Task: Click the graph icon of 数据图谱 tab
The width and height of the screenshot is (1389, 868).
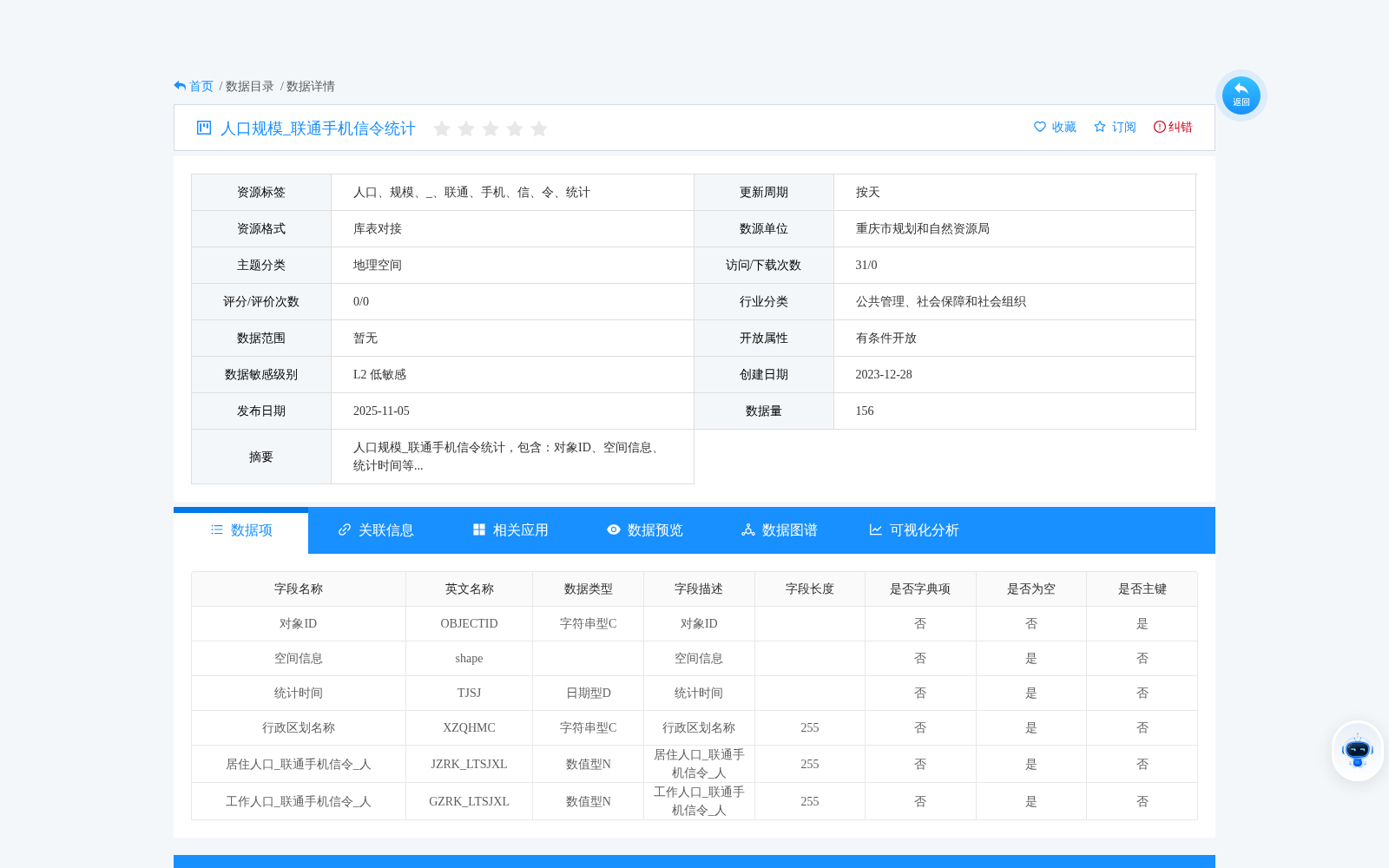Action: coord(748,529)
